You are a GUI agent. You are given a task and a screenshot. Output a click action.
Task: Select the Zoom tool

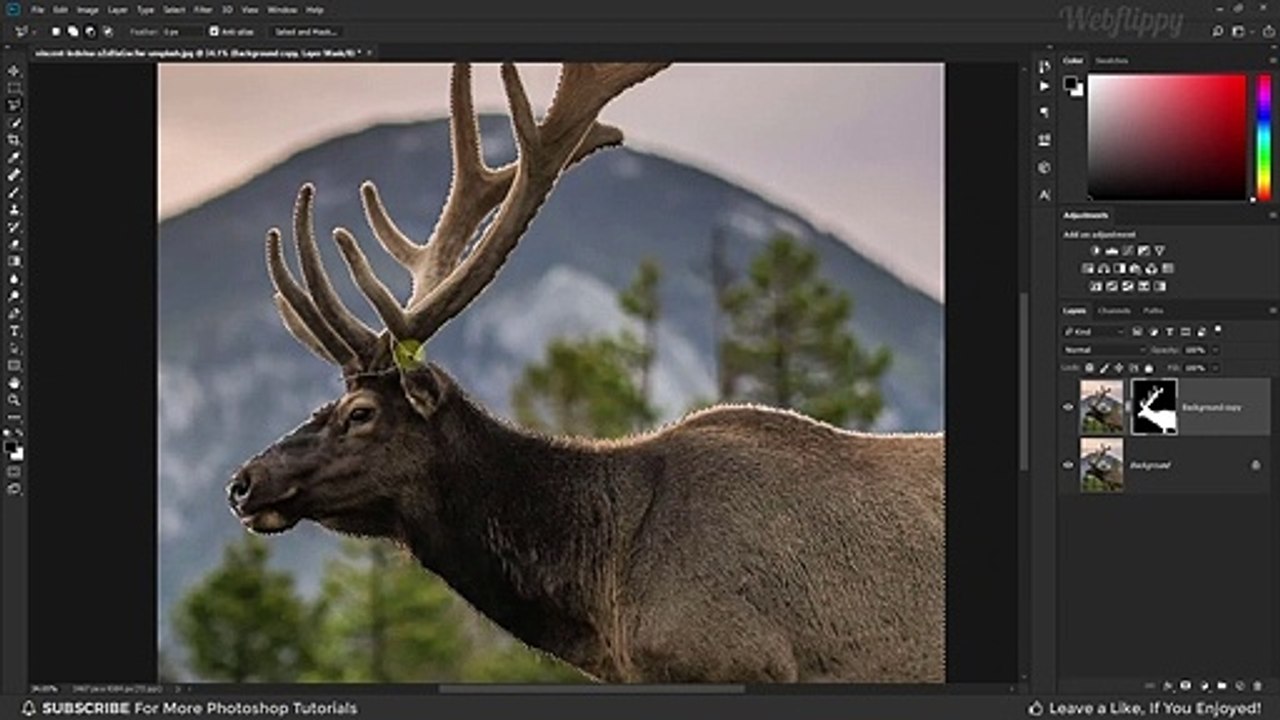coord(14,400)
